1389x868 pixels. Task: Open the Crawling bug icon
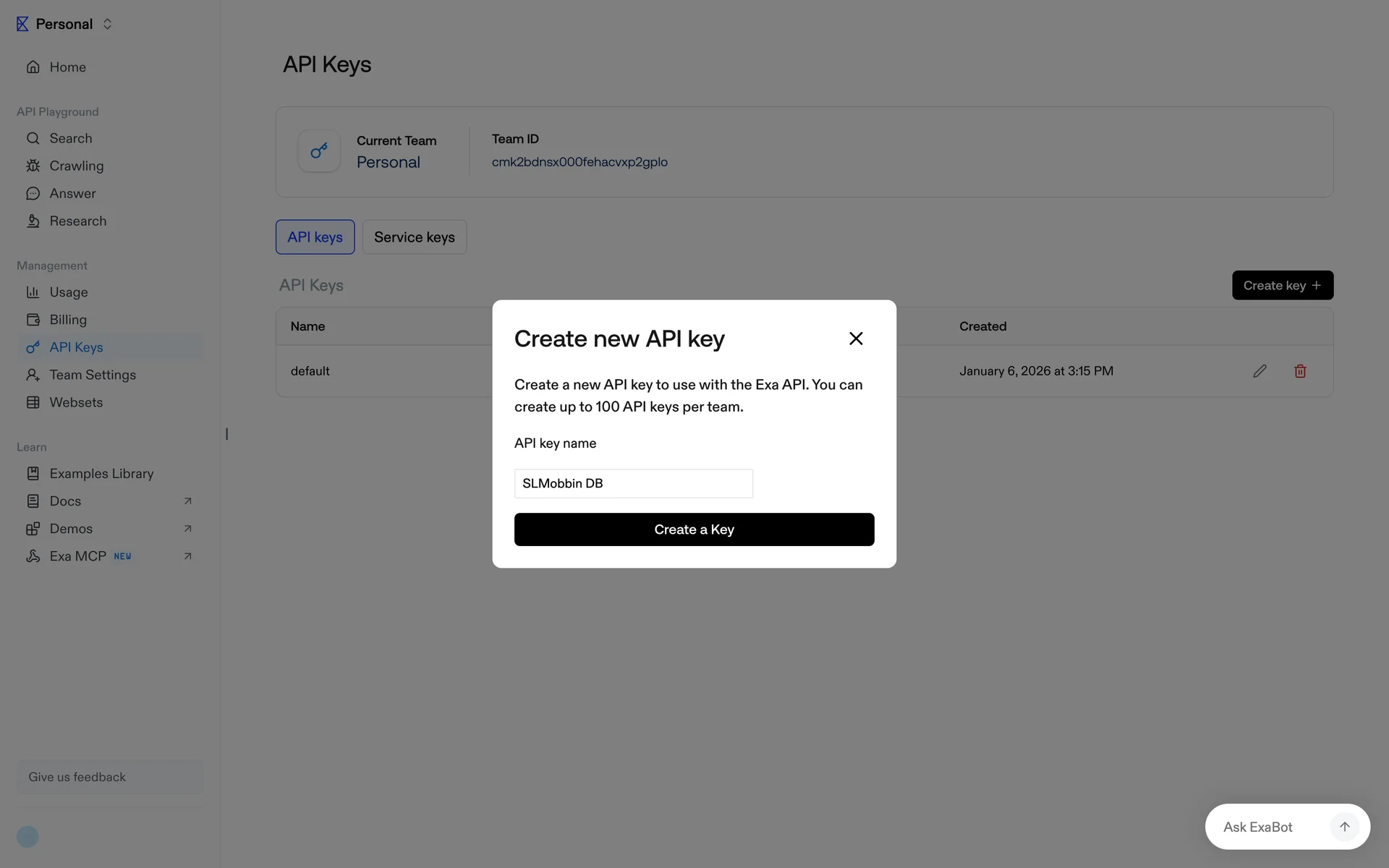pos(33,166)
